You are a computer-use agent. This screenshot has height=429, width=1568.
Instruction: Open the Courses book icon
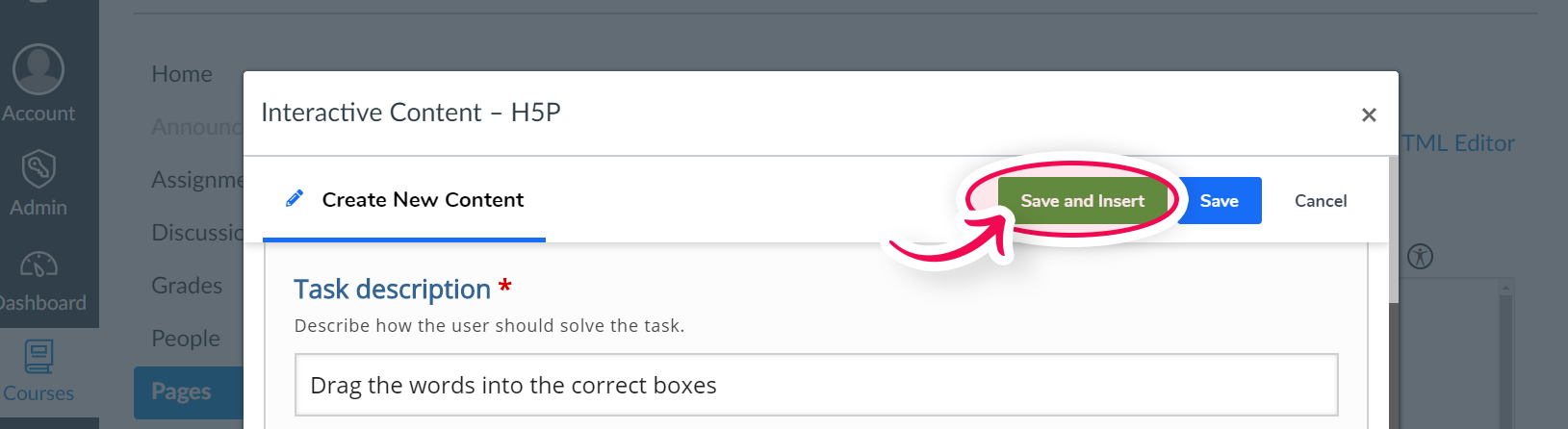(x=39, y=357)
